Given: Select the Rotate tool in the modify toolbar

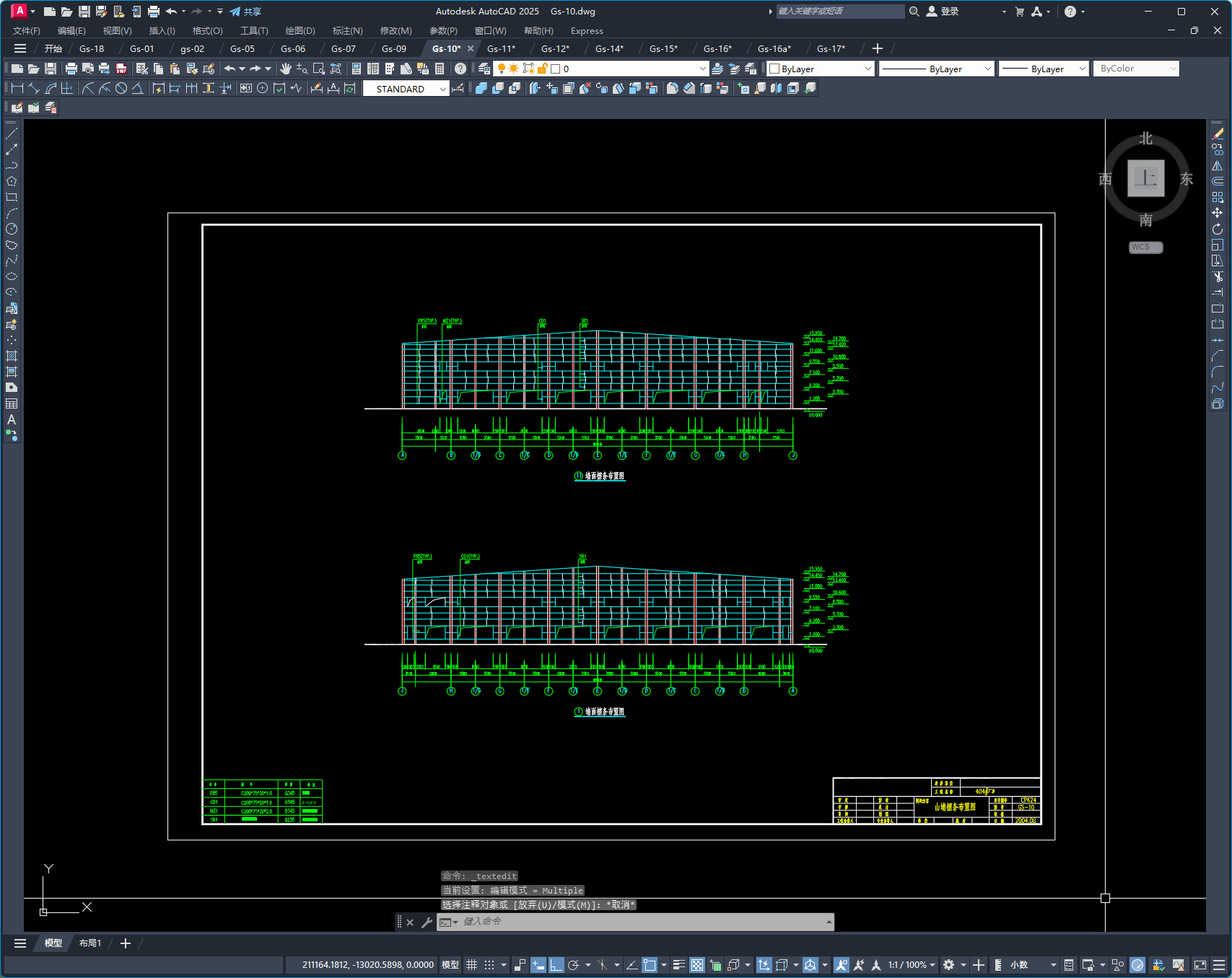Looking at the screenshot, I should [x=1218, y=229].
